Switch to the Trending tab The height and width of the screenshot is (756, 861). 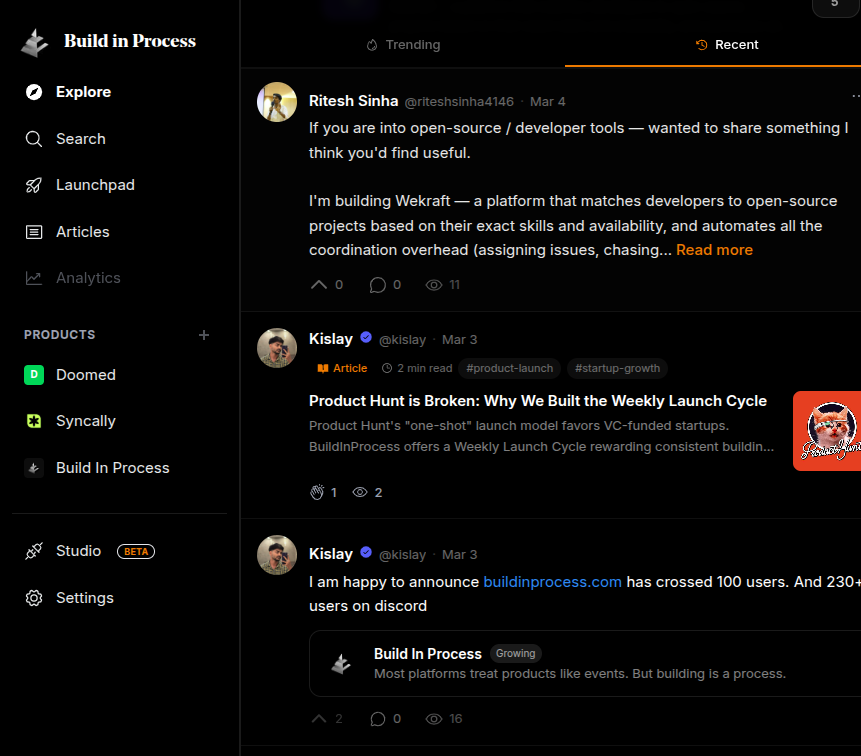point(404,44)
